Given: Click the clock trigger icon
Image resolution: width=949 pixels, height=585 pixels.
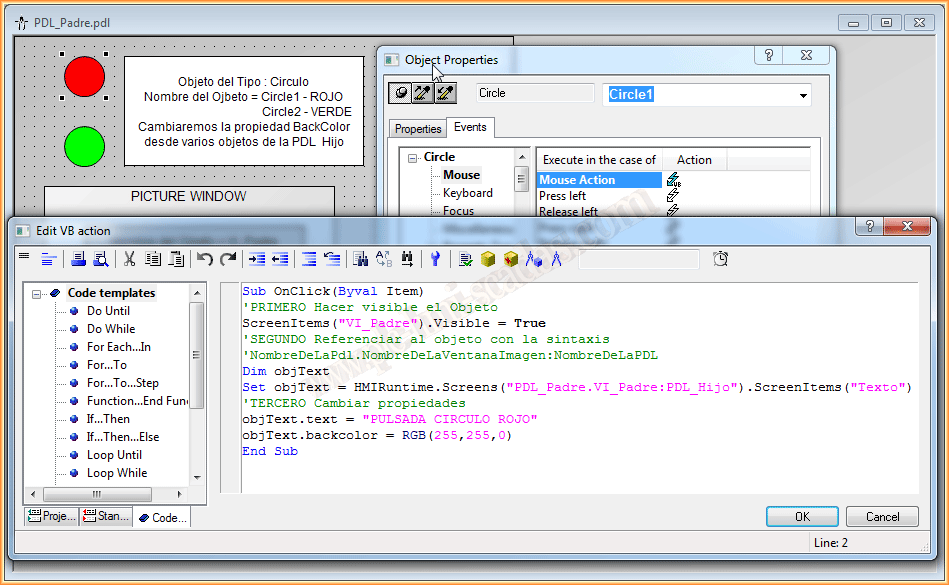Looking at the screenshot, I should [720, 259].
